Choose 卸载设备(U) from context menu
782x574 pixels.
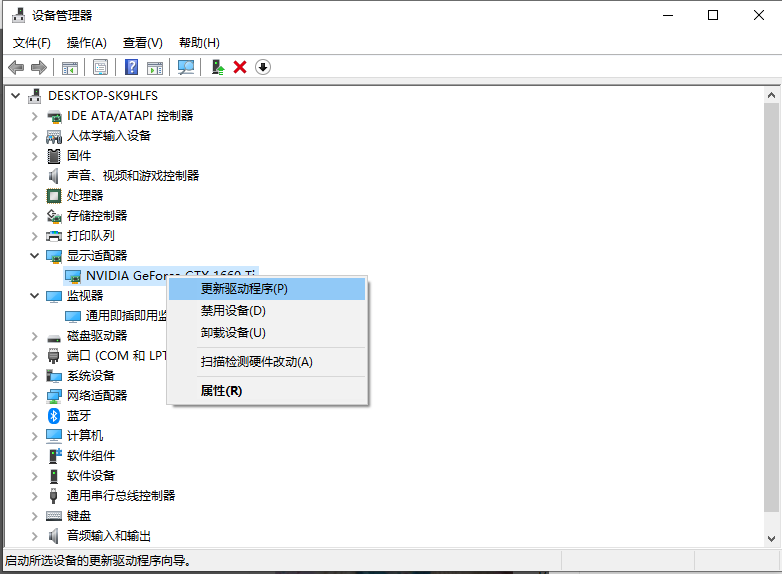pos(267,333)
